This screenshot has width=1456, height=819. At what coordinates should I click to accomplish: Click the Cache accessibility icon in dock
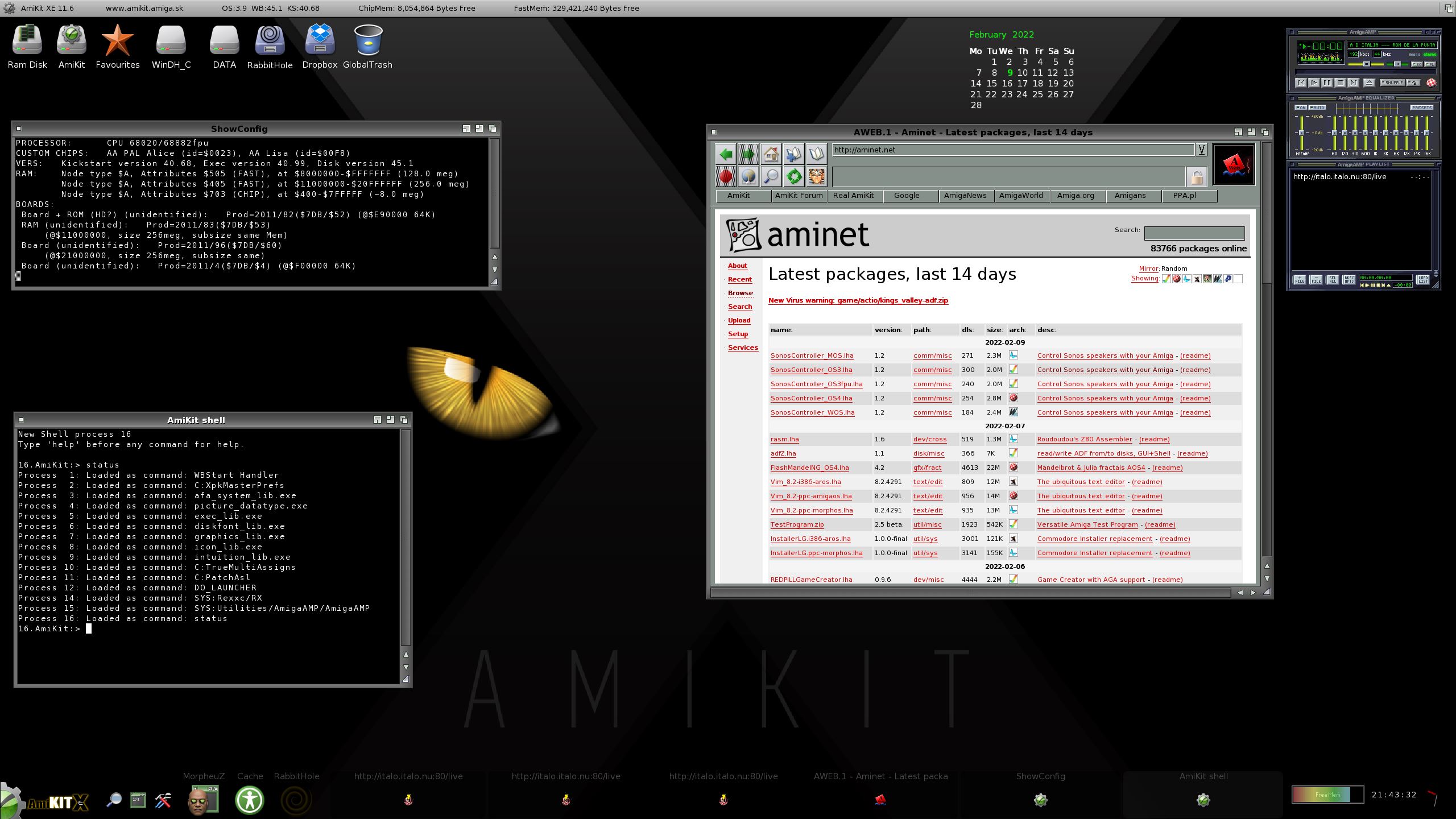pos(250,800)
